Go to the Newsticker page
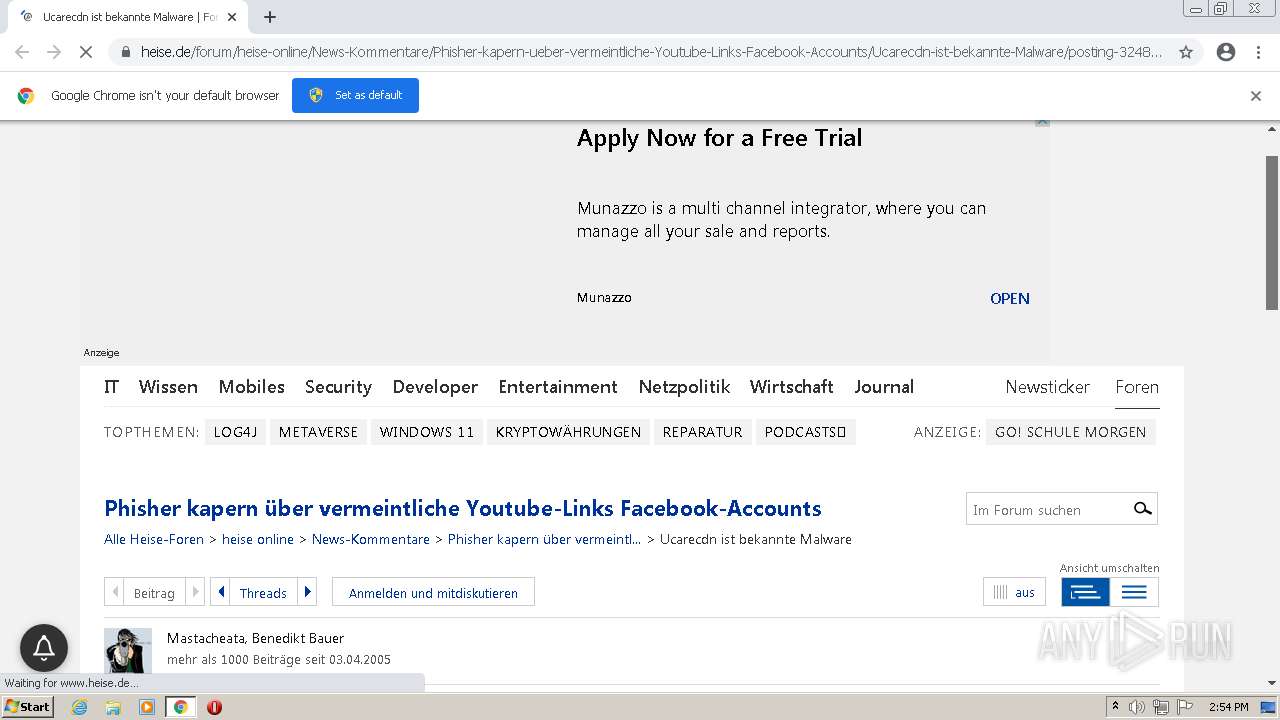This screenshot has width=1280, height=720. pyautogui.click(x=1048, y=387)
